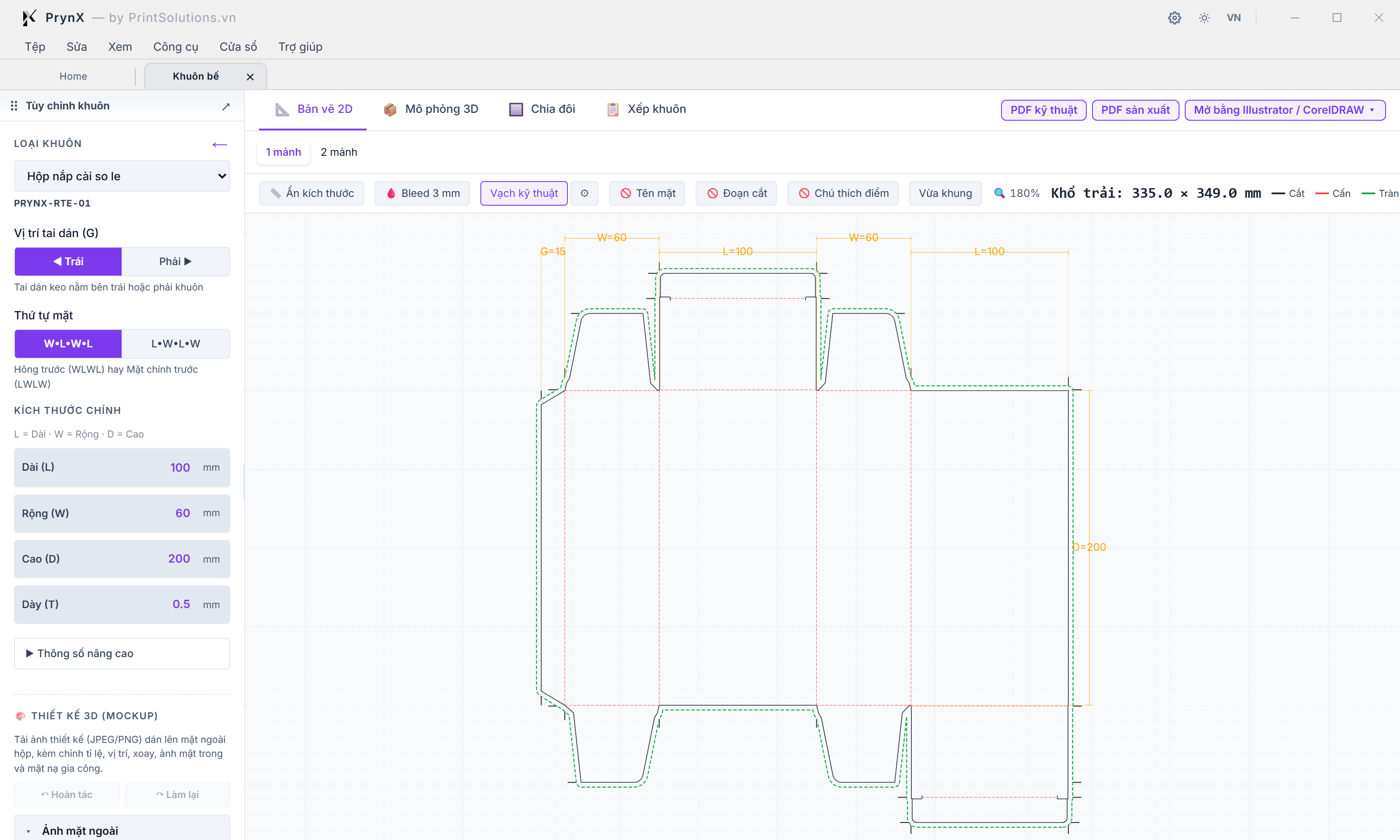Edit the Dài (L) value 100

180,468
